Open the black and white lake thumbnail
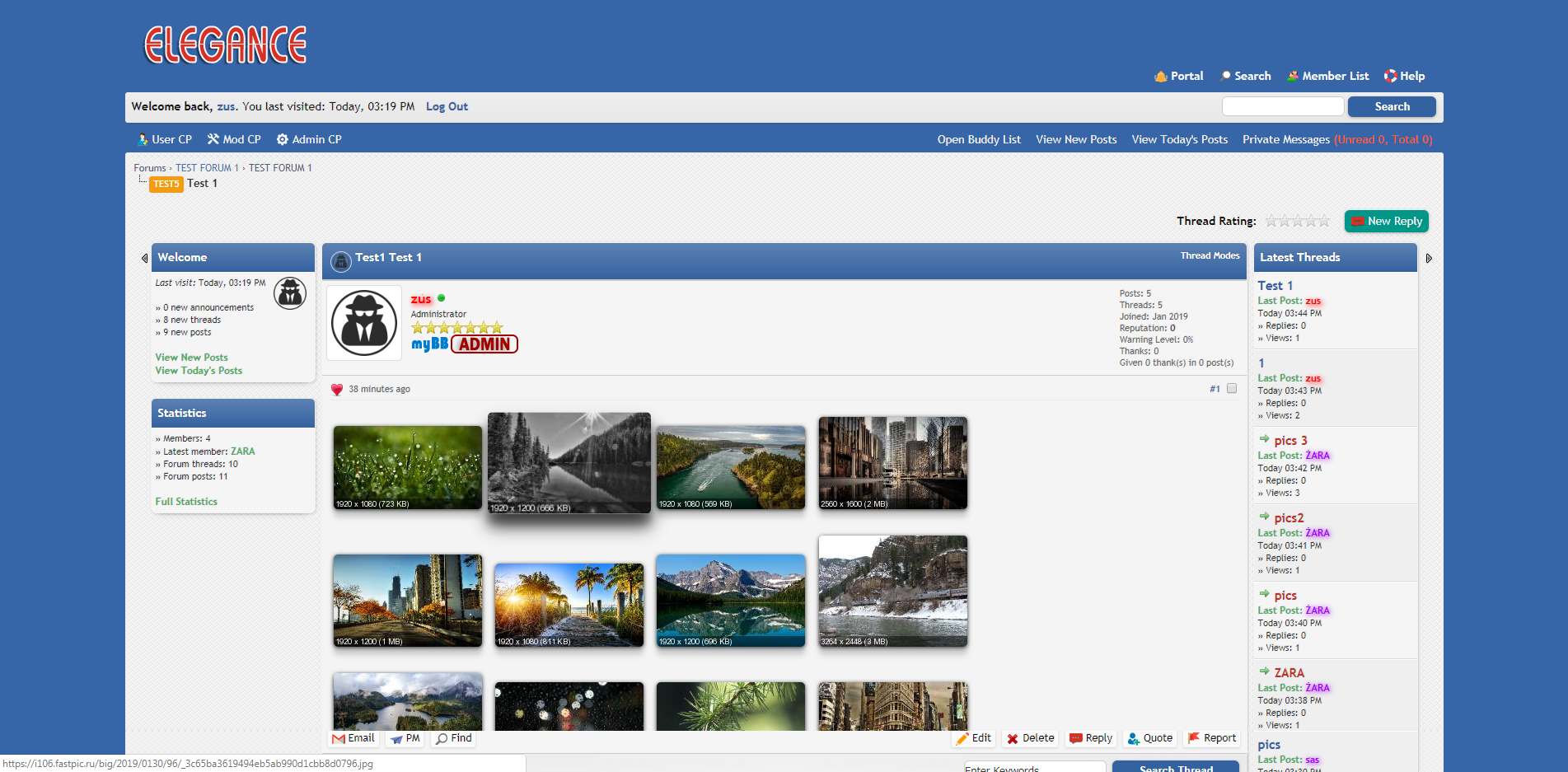This screenshot has height=772, width=1568. point(569,463)
